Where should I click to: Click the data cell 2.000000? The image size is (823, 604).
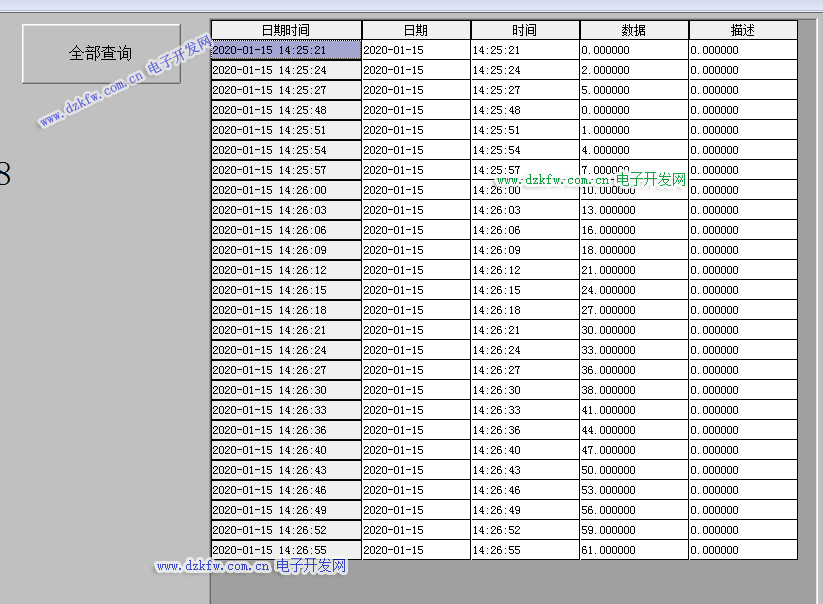coord(634,70)
